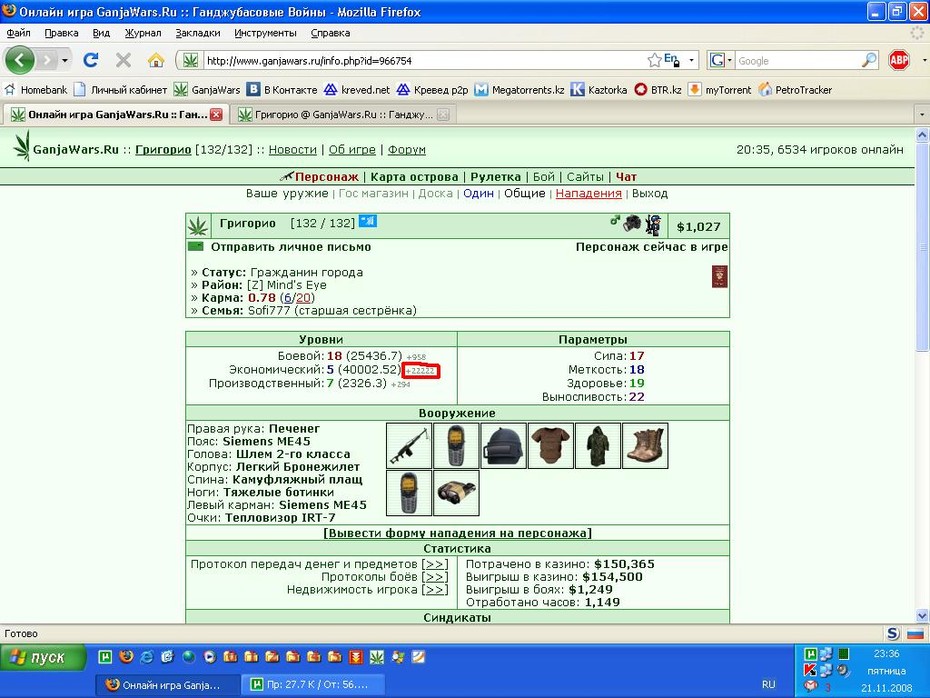Viewport: 930px width, 698px height.
Task: Open the Файл menu
Action: [x=18, y=33]
